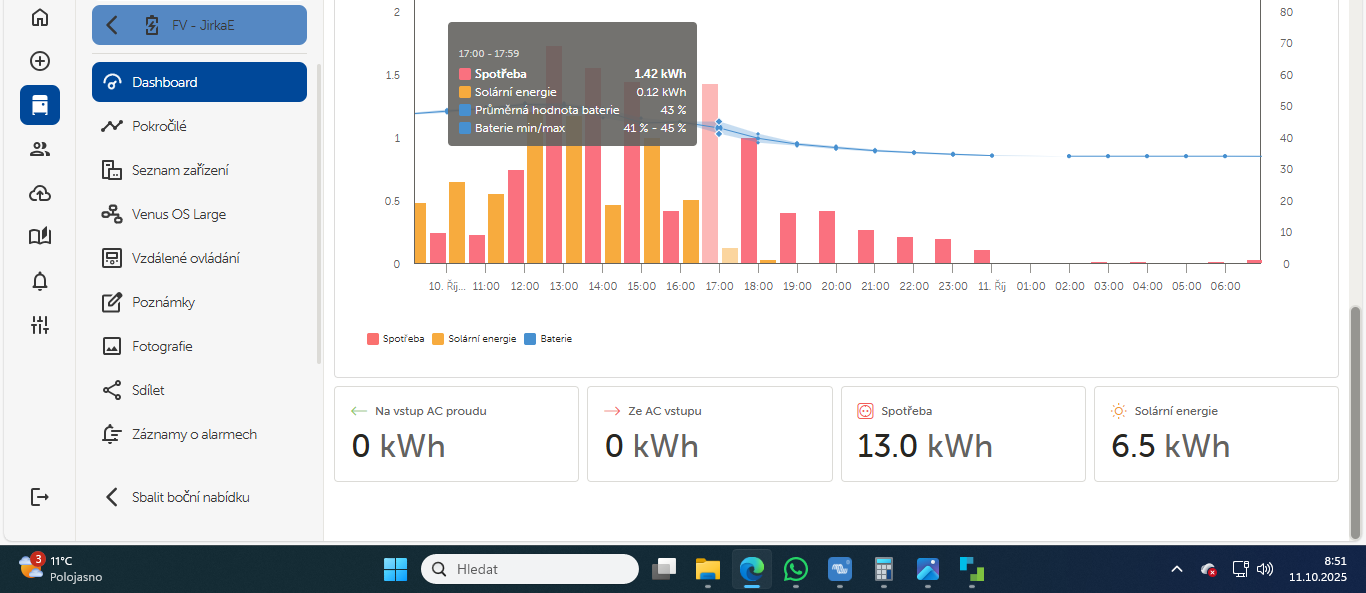Open the users/team icon in left rail

40,149
